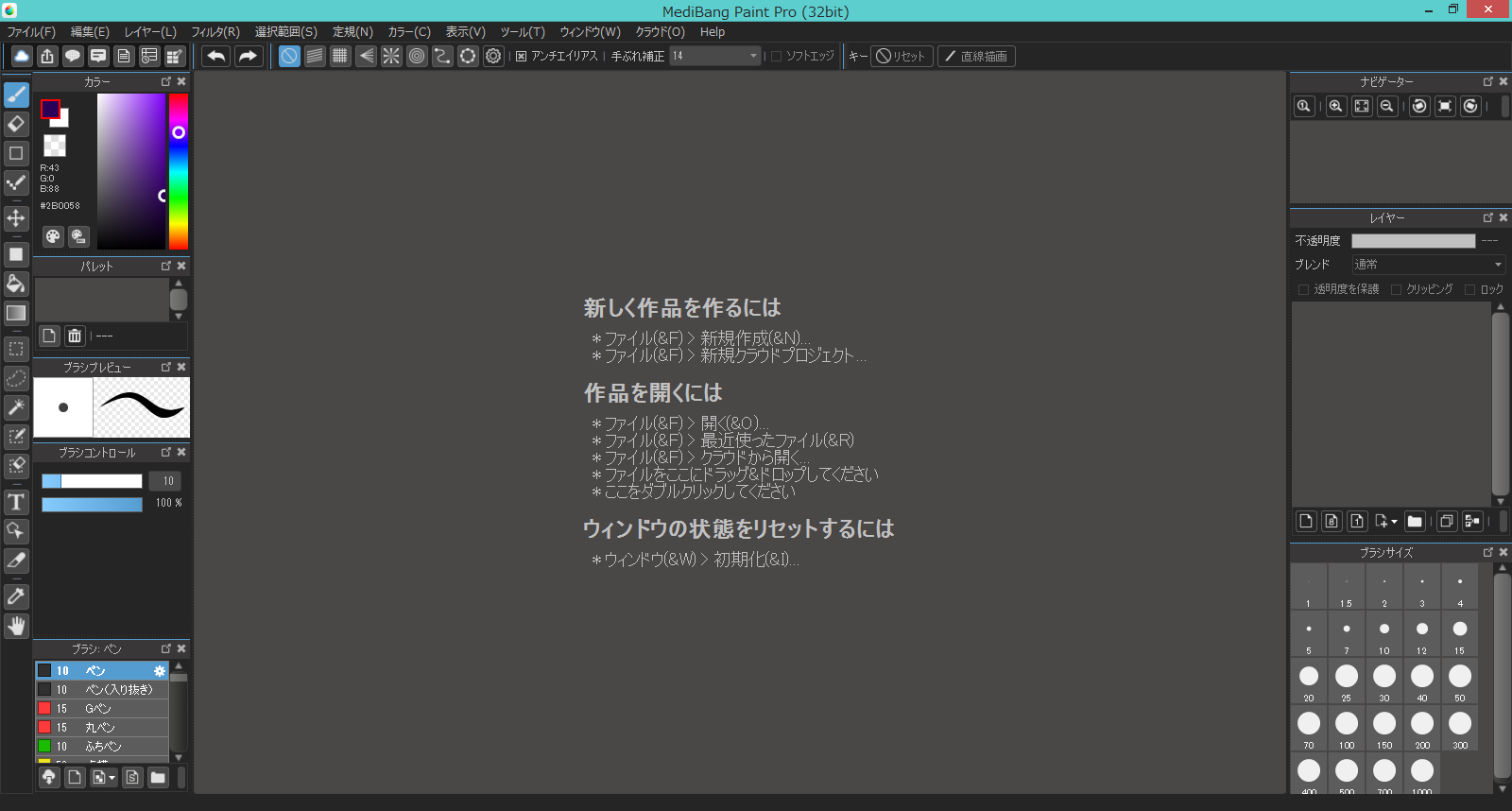Enable the ソフトエッジ checkbox
Image resolution: width=1512 pixels, height=811 pixels.
(x=776, y=57)
